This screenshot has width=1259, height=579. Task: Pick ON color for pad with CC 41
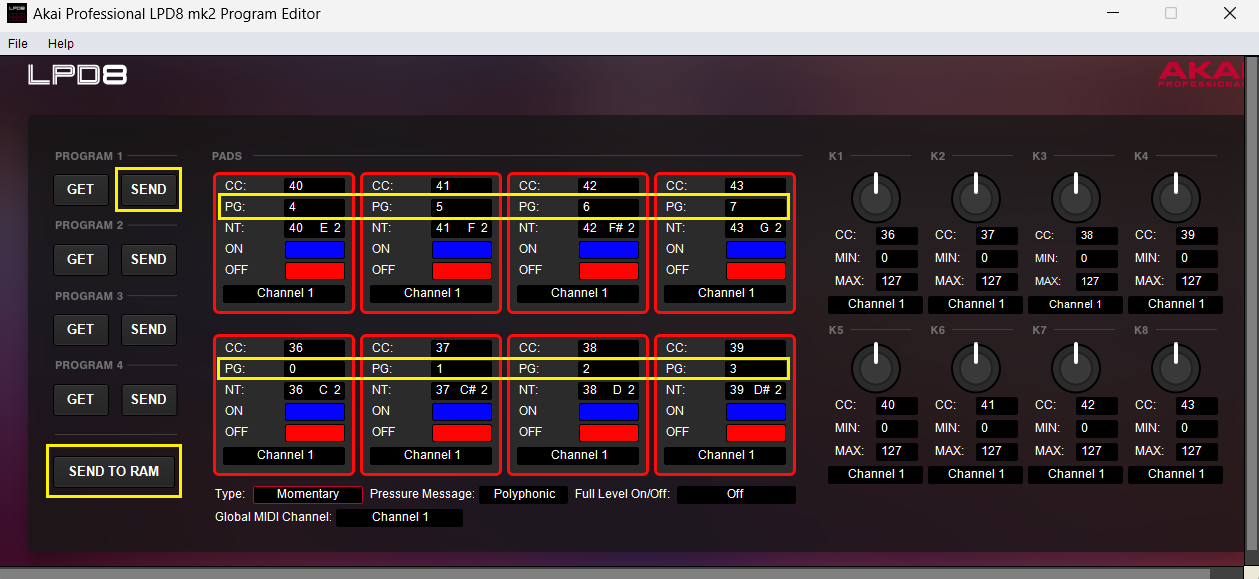point(462,249)
